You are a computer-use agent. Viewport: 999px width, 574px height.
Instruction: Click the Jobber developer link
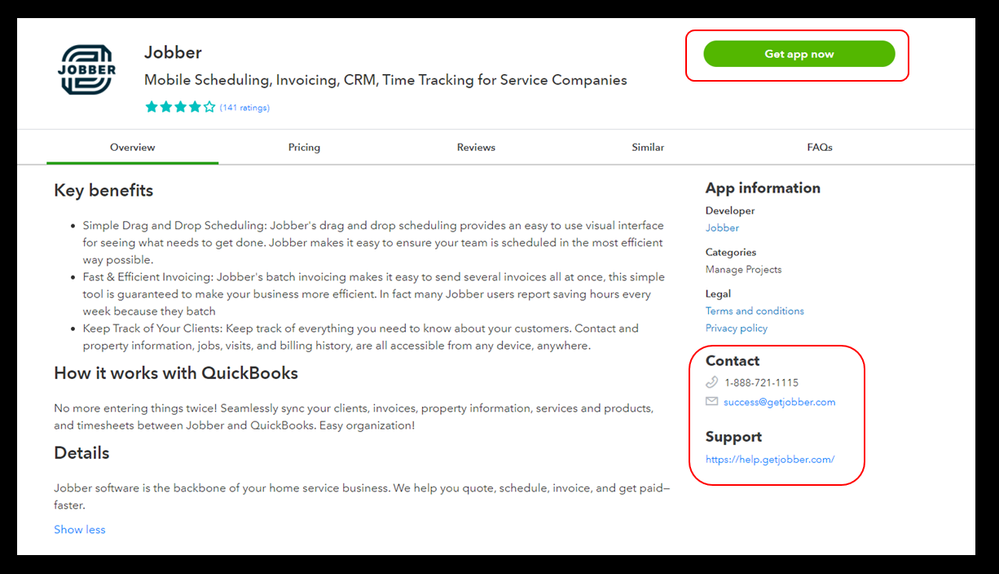pyautogui.click(x=722, y=228)
